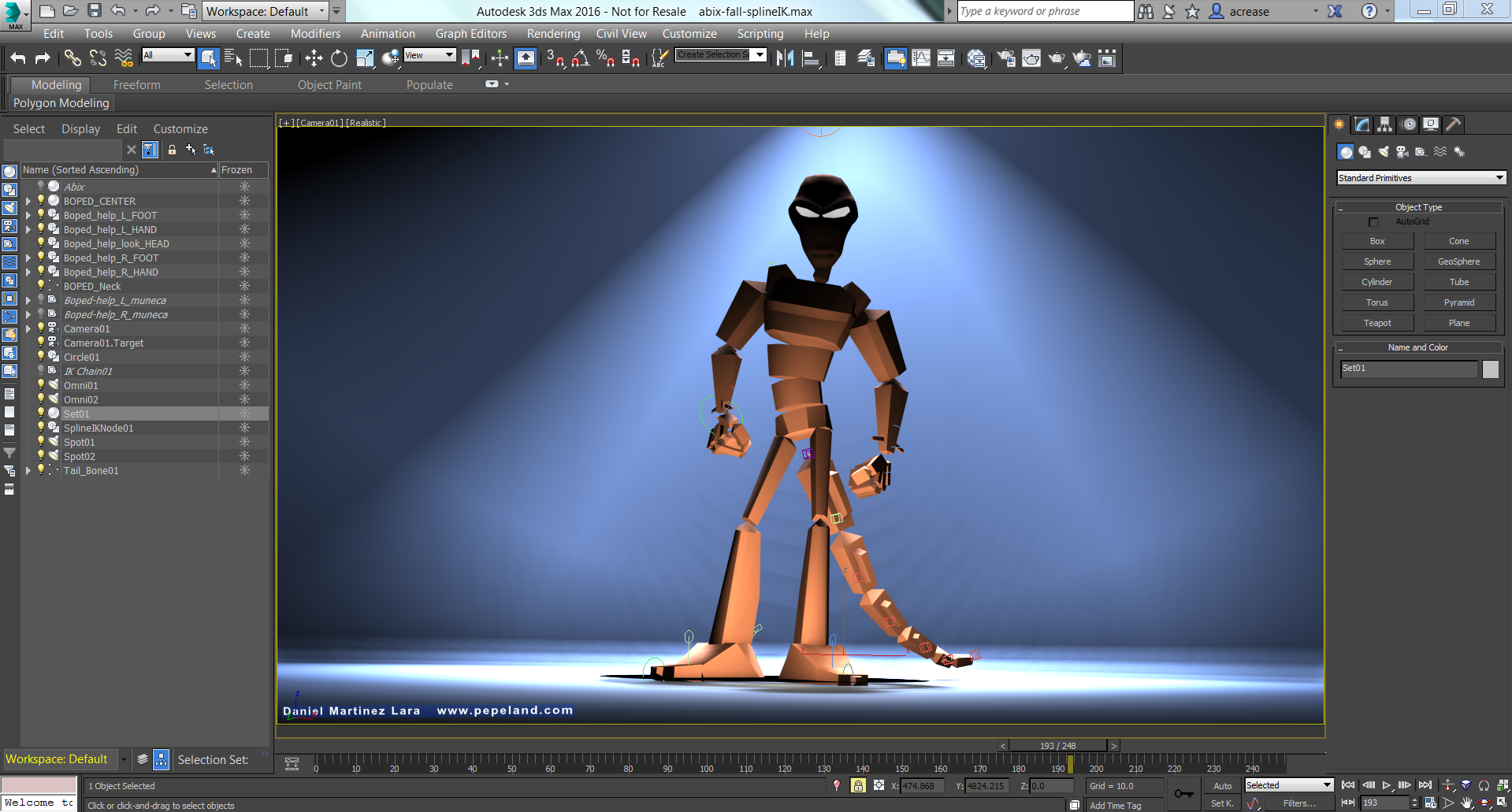Activate the Pan View hand tool

point(1466,802)
